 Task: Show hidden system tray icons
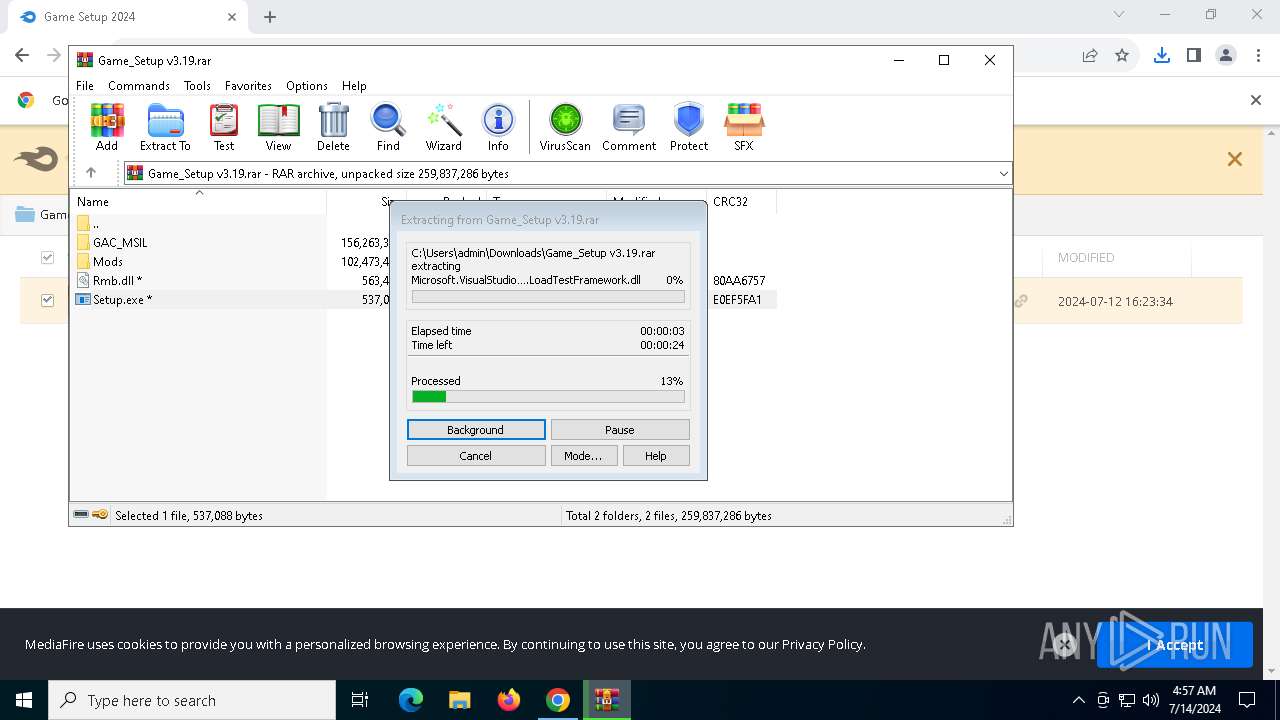coord(1078,700)
